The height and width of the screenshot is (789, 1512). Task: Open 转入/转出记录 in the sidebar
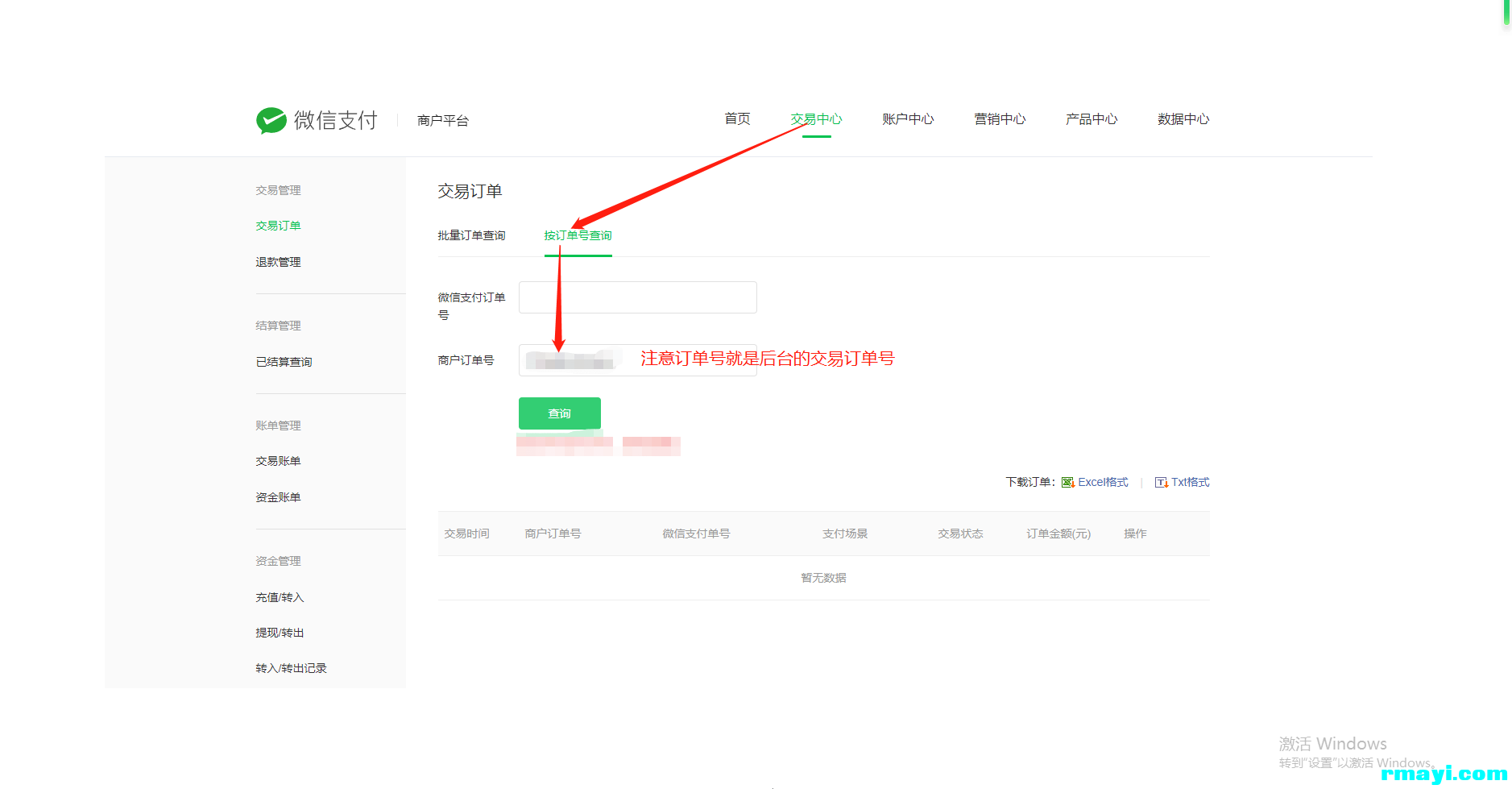pyautogui.click(x=291, y=668)
